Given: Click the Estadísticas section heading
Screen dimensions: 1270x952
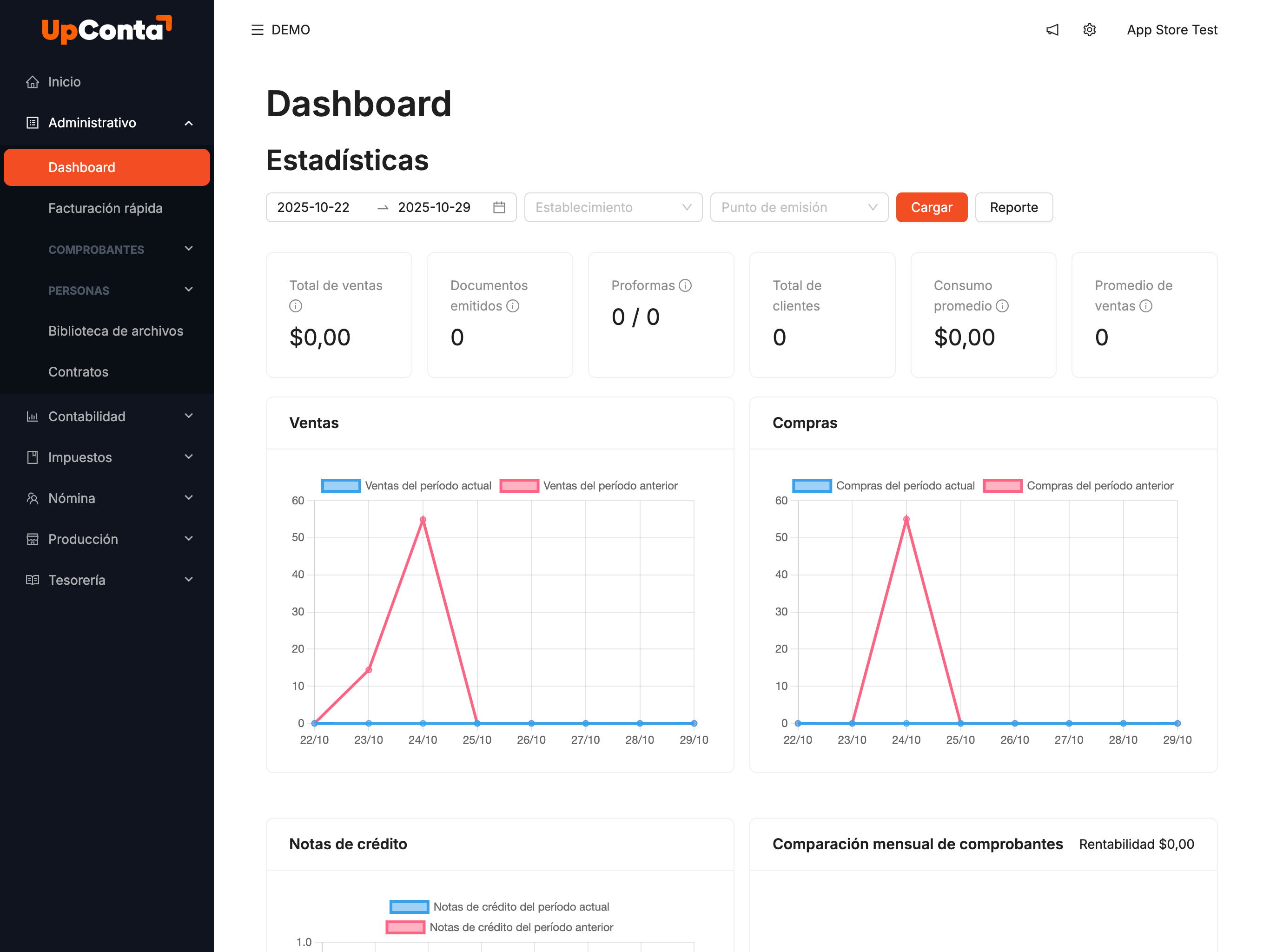Looking at the screenshot, I should click(347, 160).
